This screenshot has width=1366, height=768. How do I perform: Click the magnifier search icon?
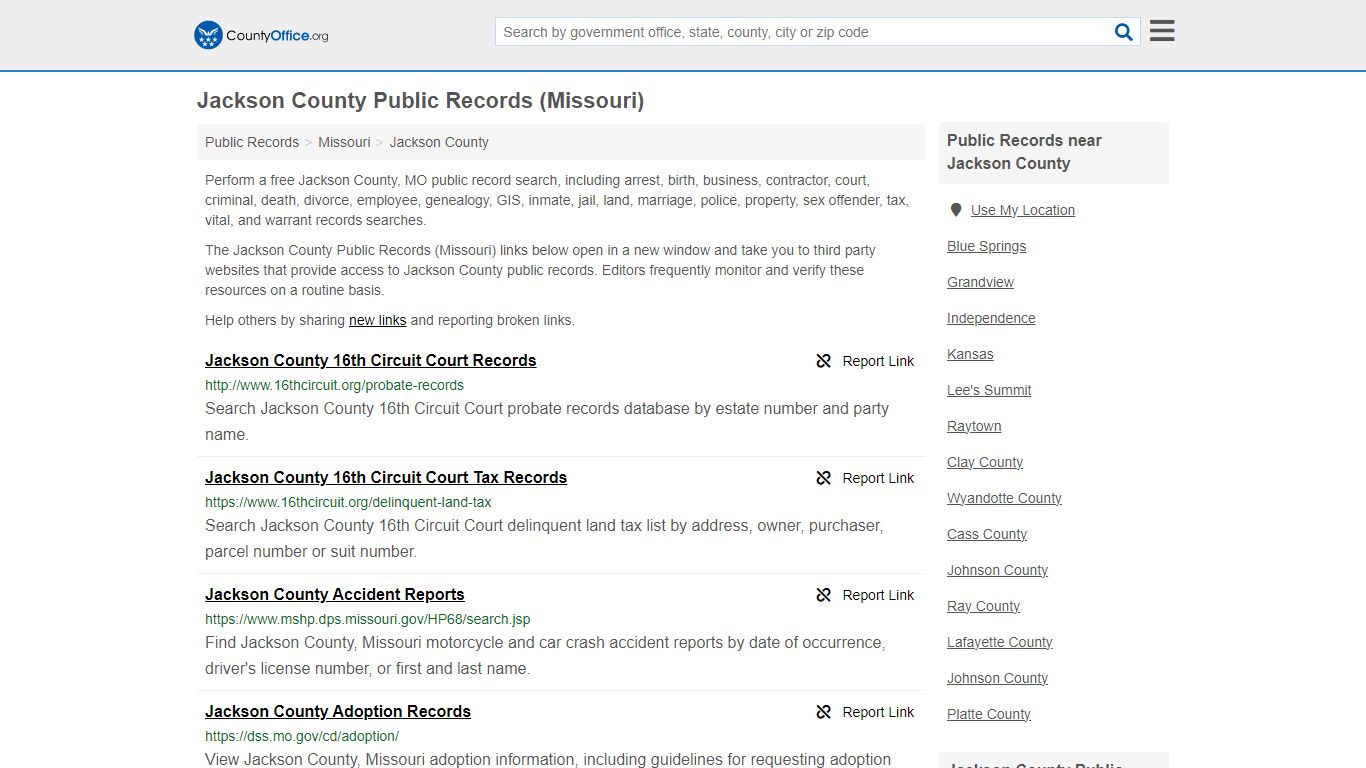point(1124,32)
